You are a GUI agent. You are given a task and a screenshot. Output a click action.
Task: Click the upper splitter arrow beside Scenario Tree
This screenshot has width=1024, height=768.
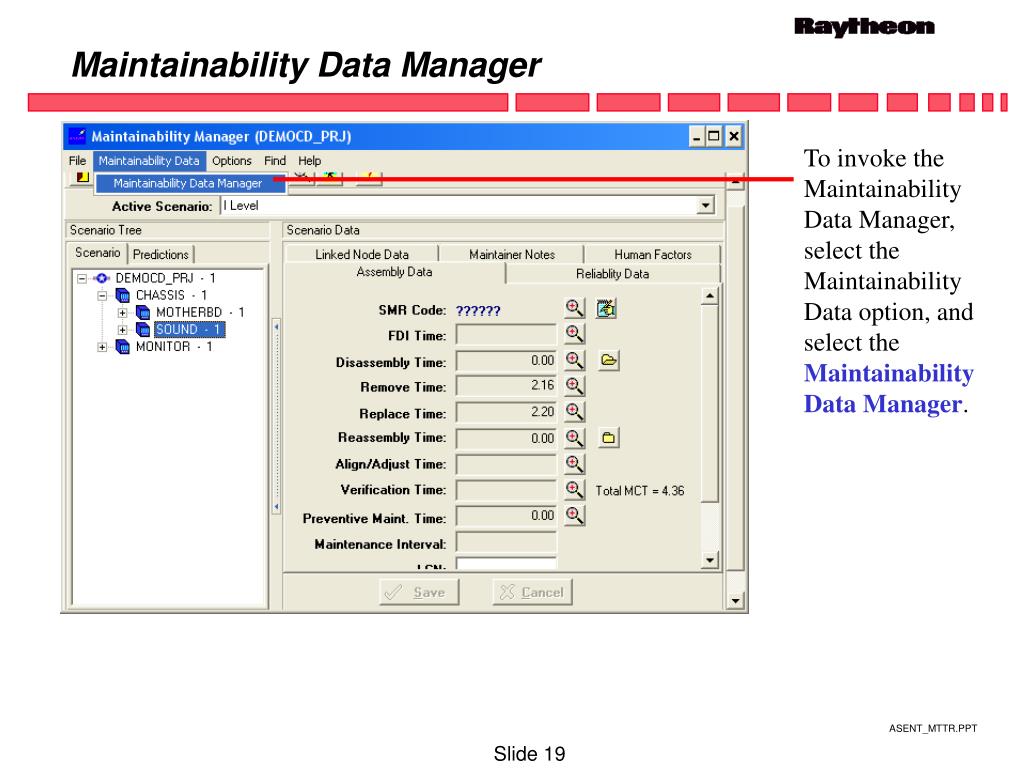[276, 327]
